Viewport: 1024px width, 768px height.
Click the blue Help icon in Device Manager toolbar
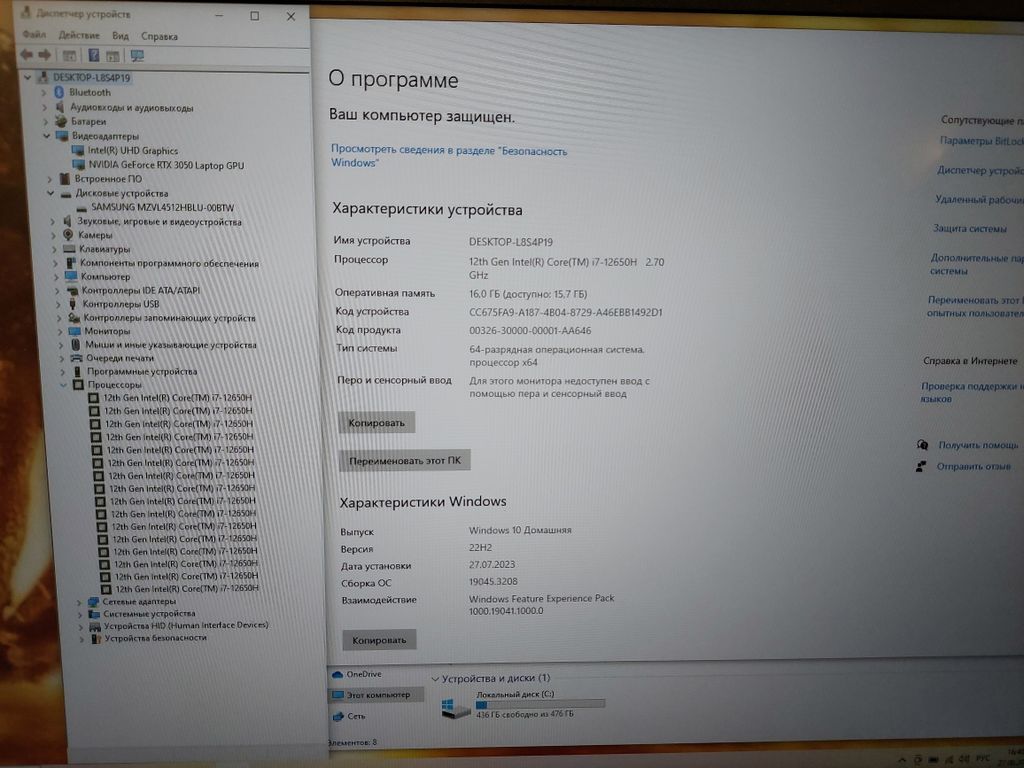[93, 55]
